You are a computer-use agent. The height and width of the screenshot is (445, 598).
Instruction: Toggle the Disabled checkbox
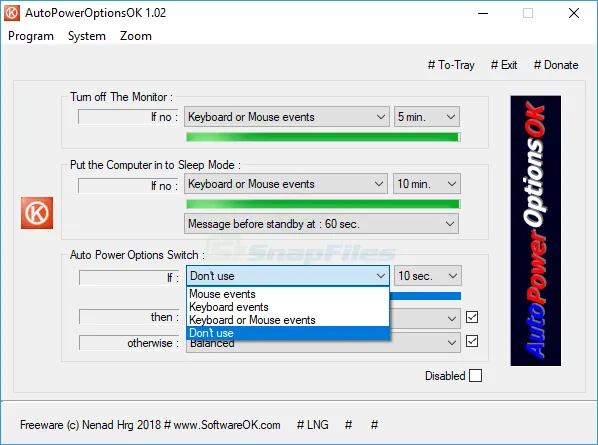tap(475, 376)
